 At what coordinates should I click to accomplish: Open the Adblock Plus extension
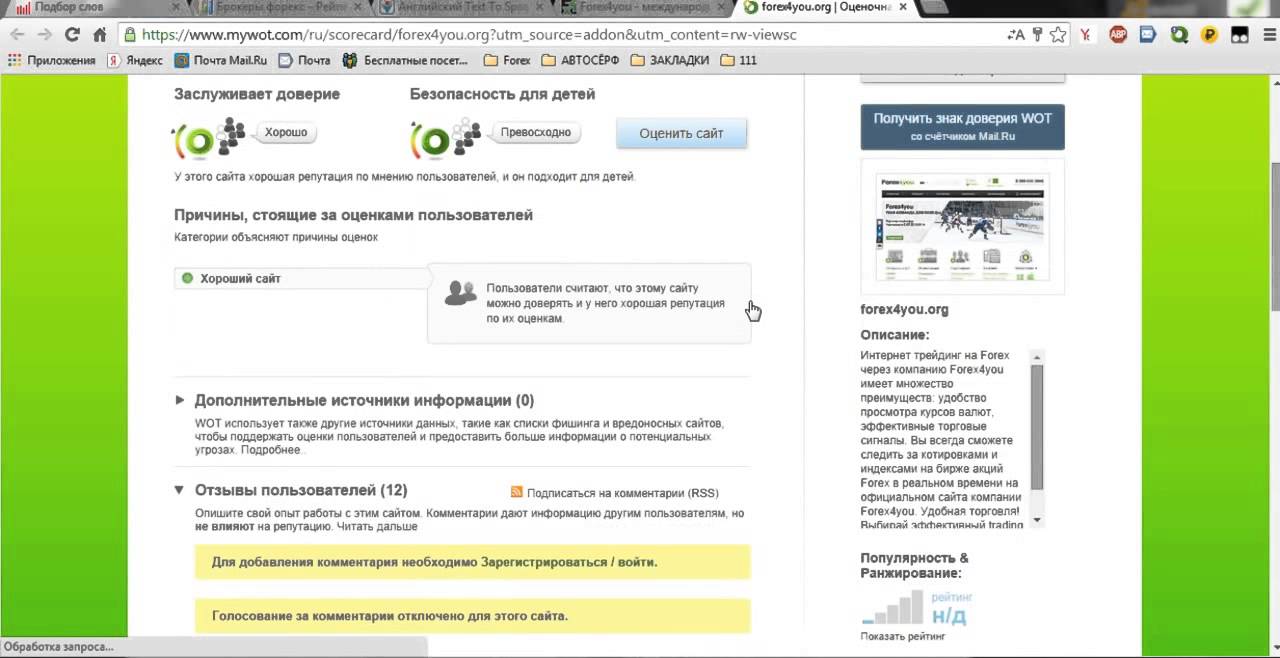(1118, 35)
